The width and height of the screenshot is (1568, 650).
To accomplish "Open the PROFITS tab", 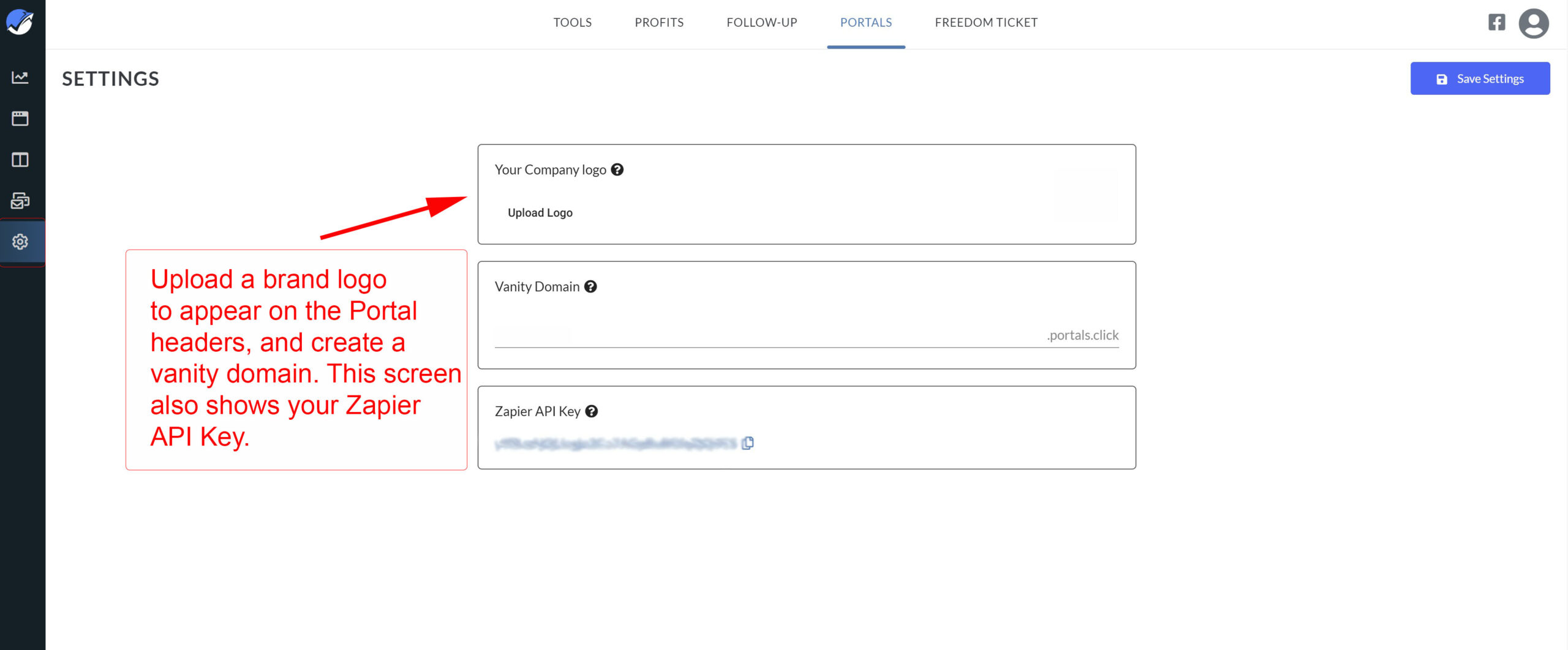I will [x=659, y=22].
